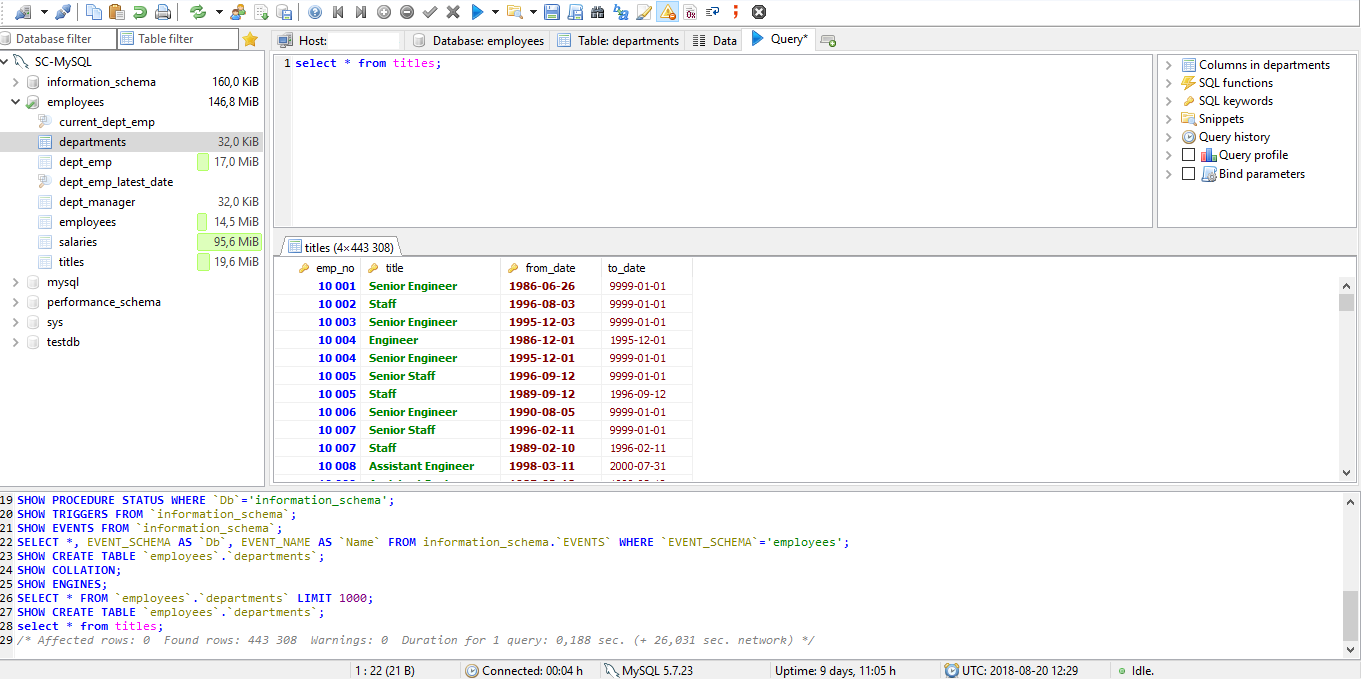Switch to the Data tab

[716, 40]
